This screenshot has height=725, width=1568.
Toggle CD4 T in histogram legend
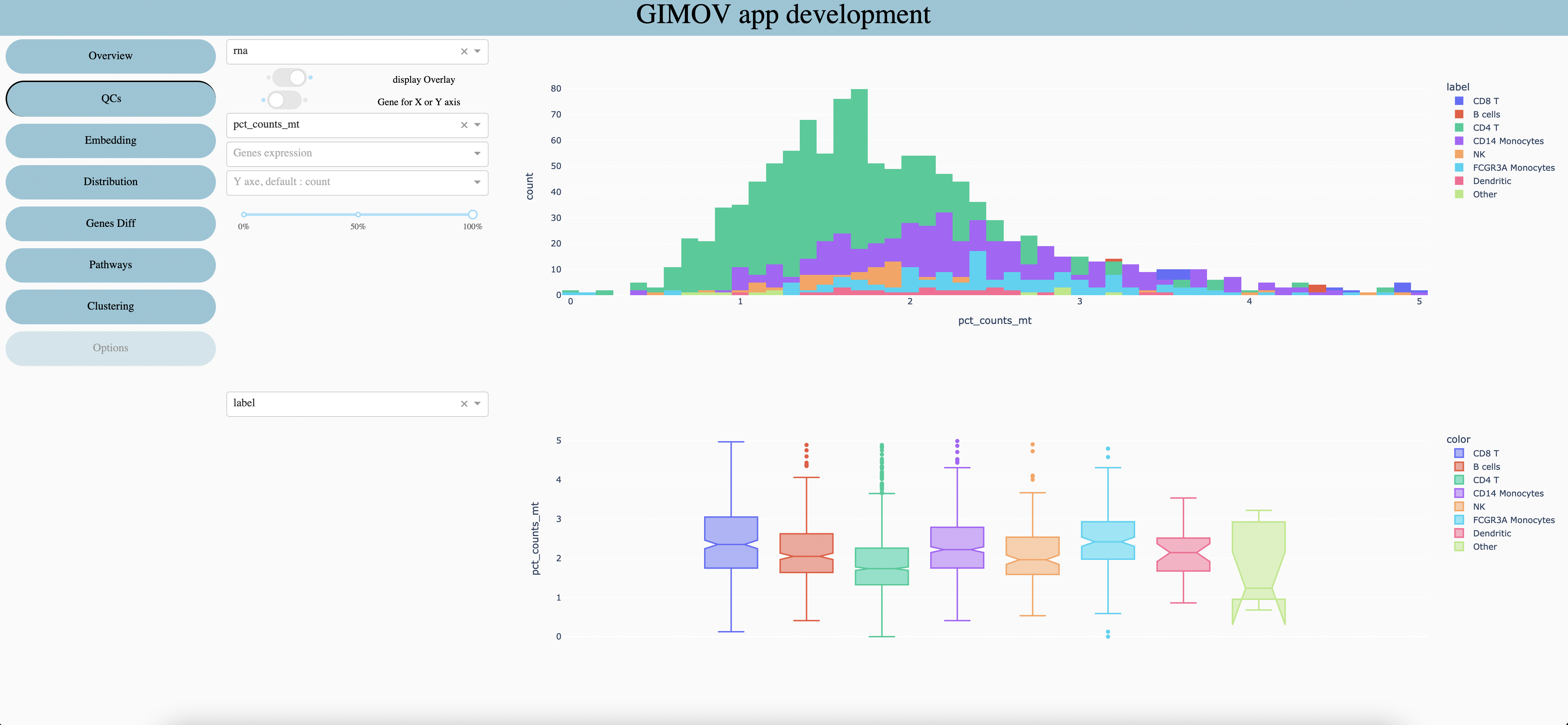pos(1477,128)
